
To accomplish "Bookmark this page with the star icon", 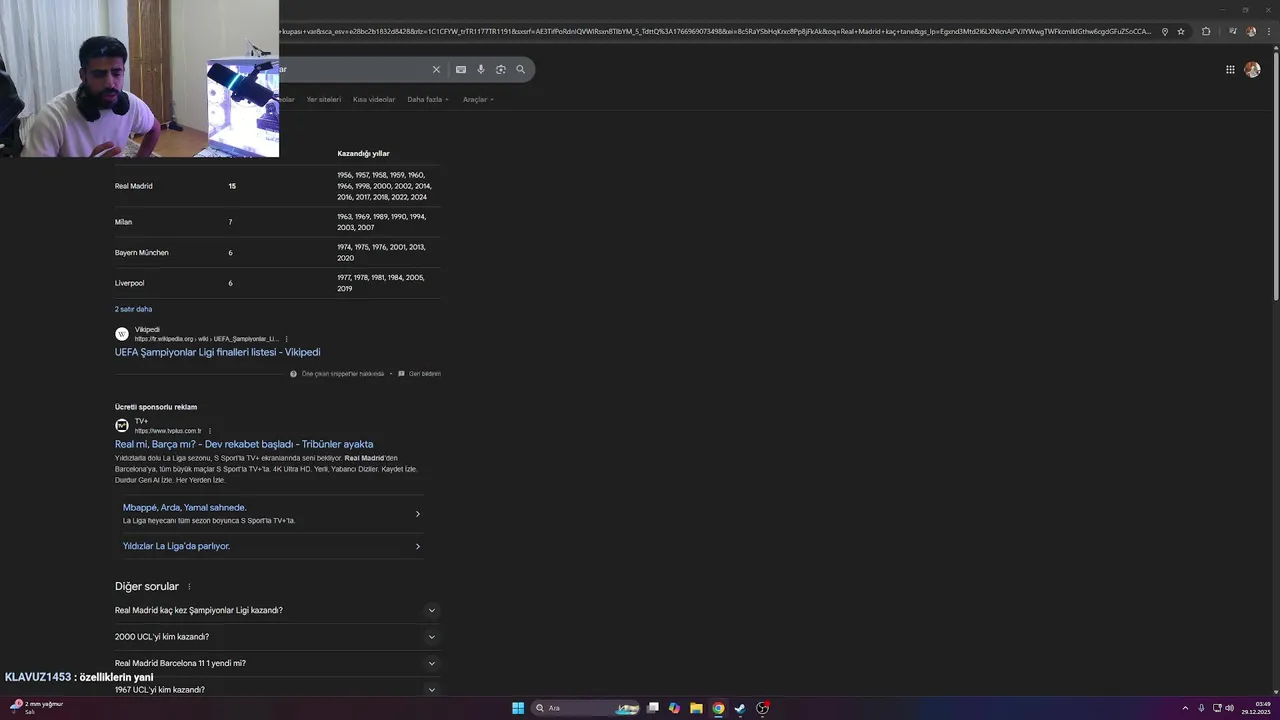I will [x=1181, y=31].
